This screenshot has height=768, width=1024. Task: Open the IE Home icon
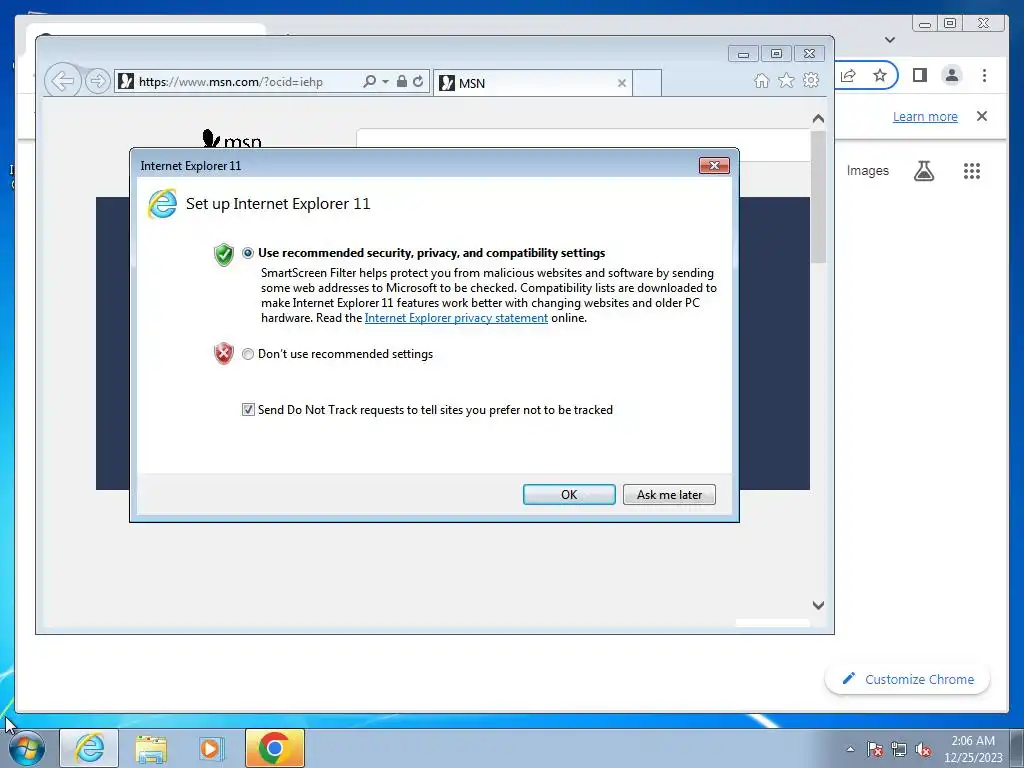click(x=761, y=80)
